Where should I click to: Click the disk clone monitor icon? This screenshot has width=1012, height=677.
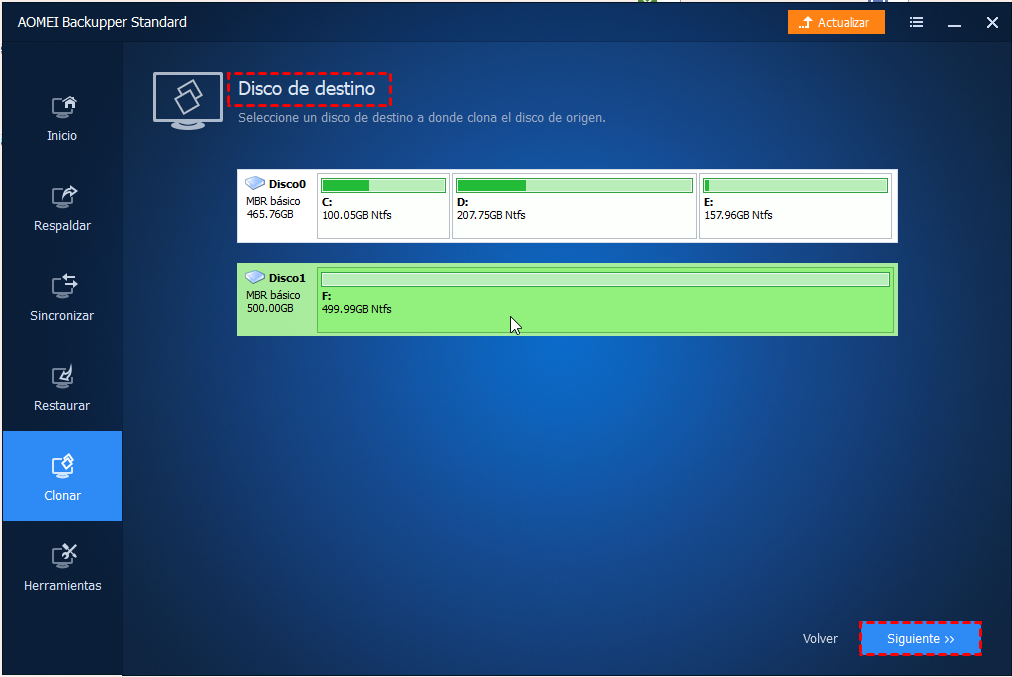188,101
